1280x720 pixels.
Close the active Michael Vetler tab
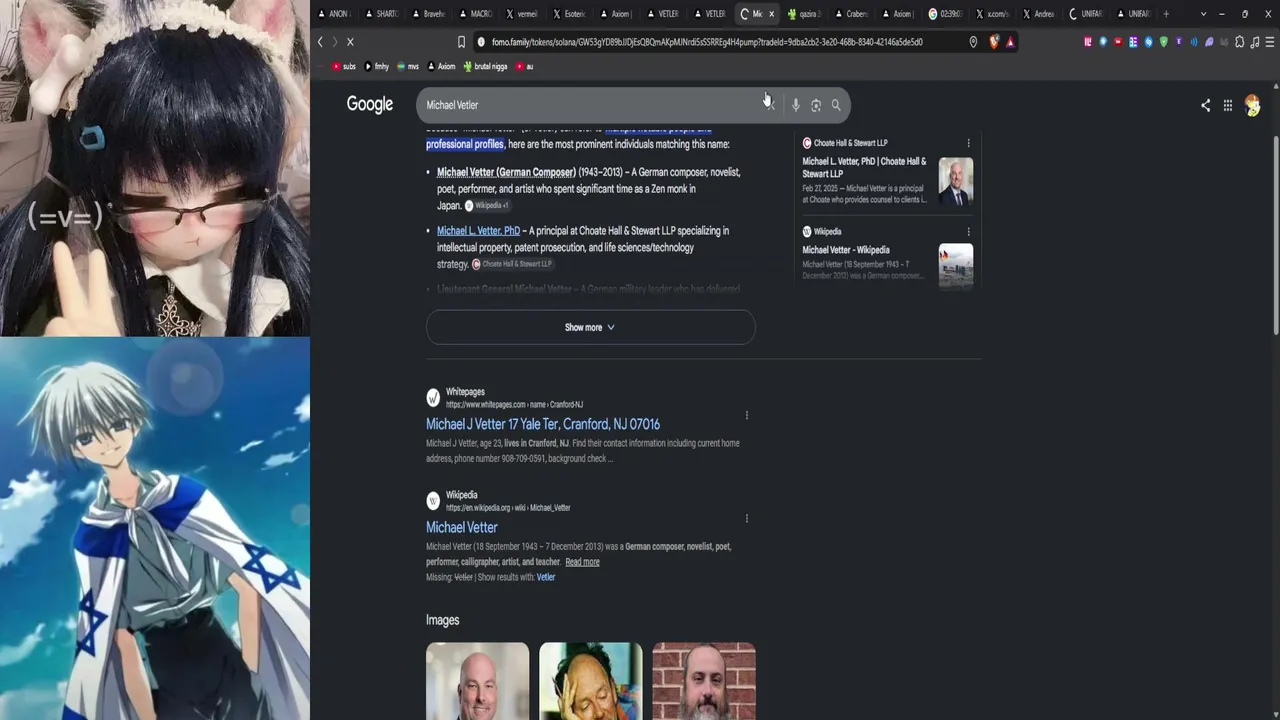pos(771,14)
